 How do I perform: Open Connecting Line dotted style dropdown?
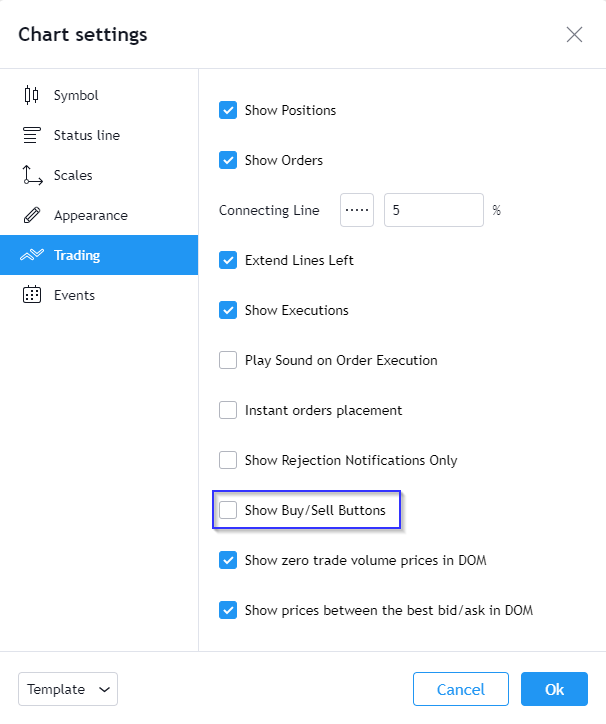[x=357, y=210]
